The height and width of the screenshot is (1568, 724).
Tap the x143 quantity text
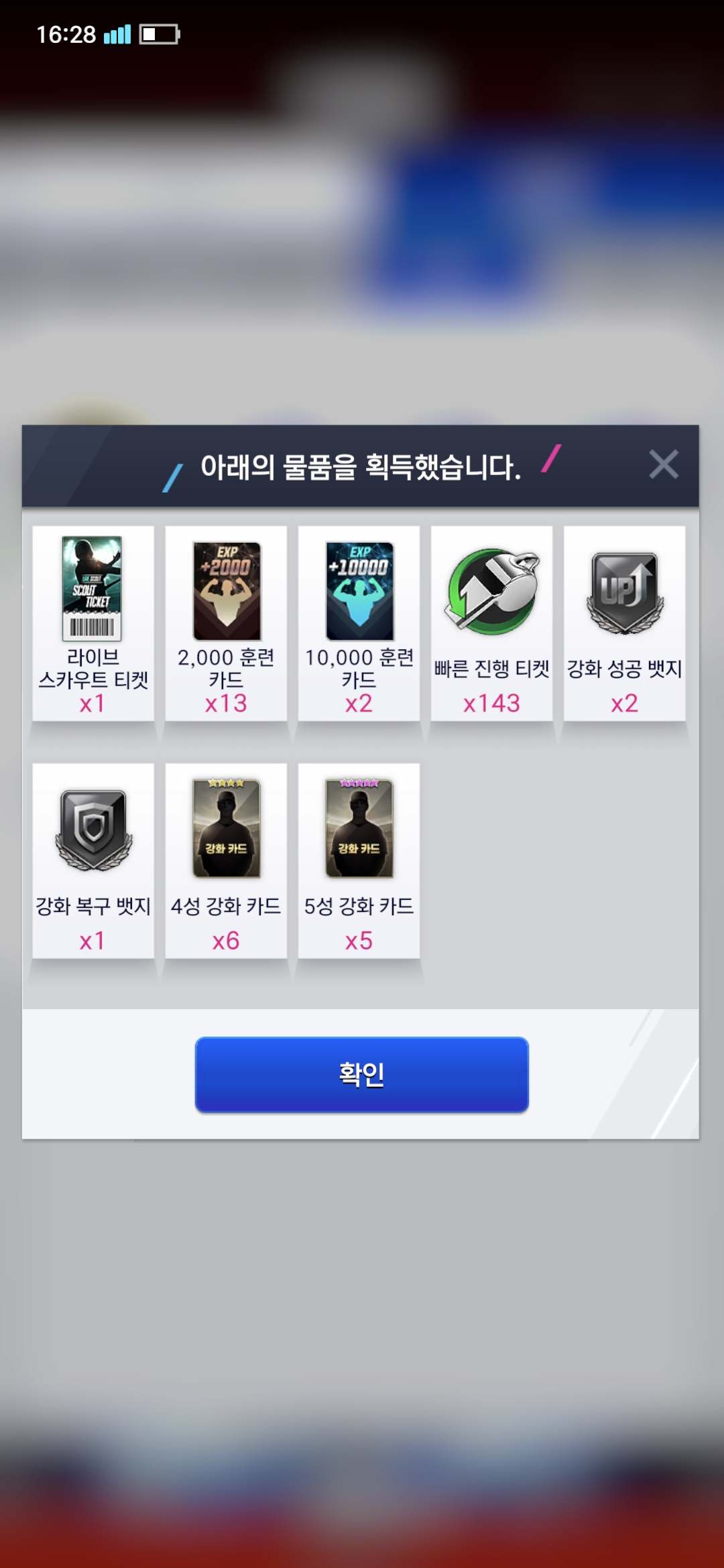coord(491,703)
